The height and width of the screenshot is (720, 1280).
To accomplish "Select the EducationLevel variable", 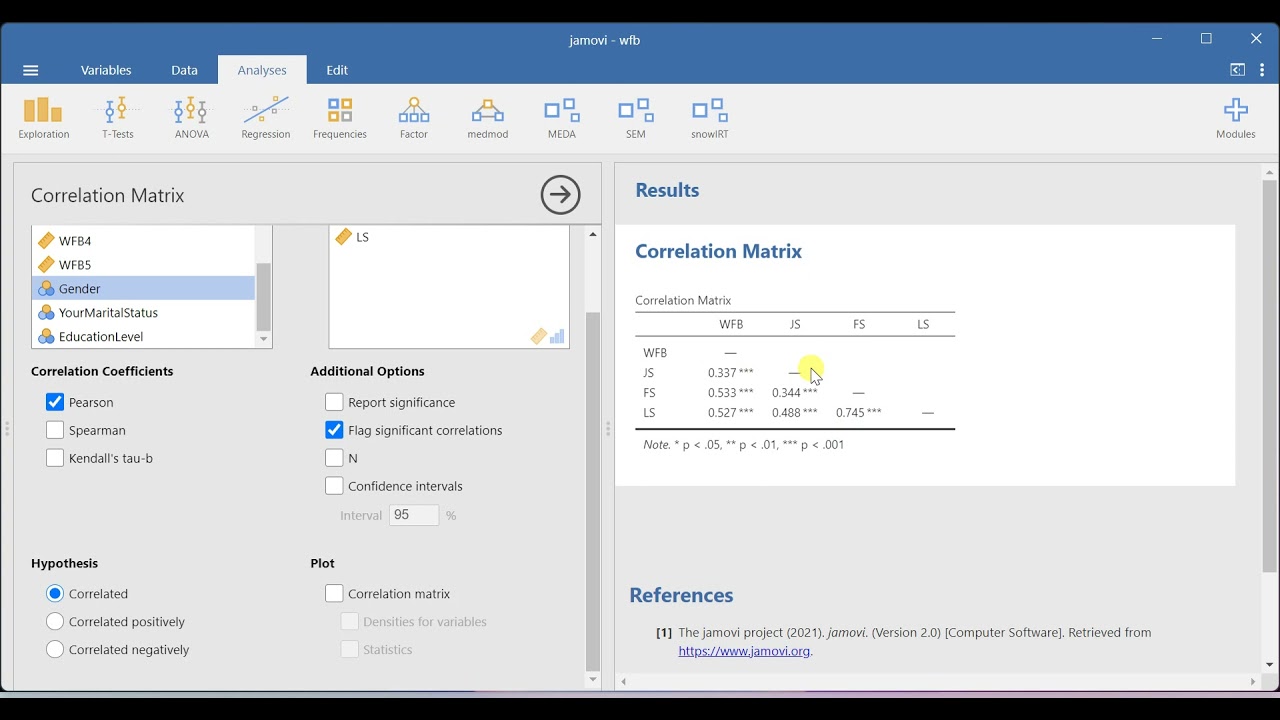I will click(143, 337).
